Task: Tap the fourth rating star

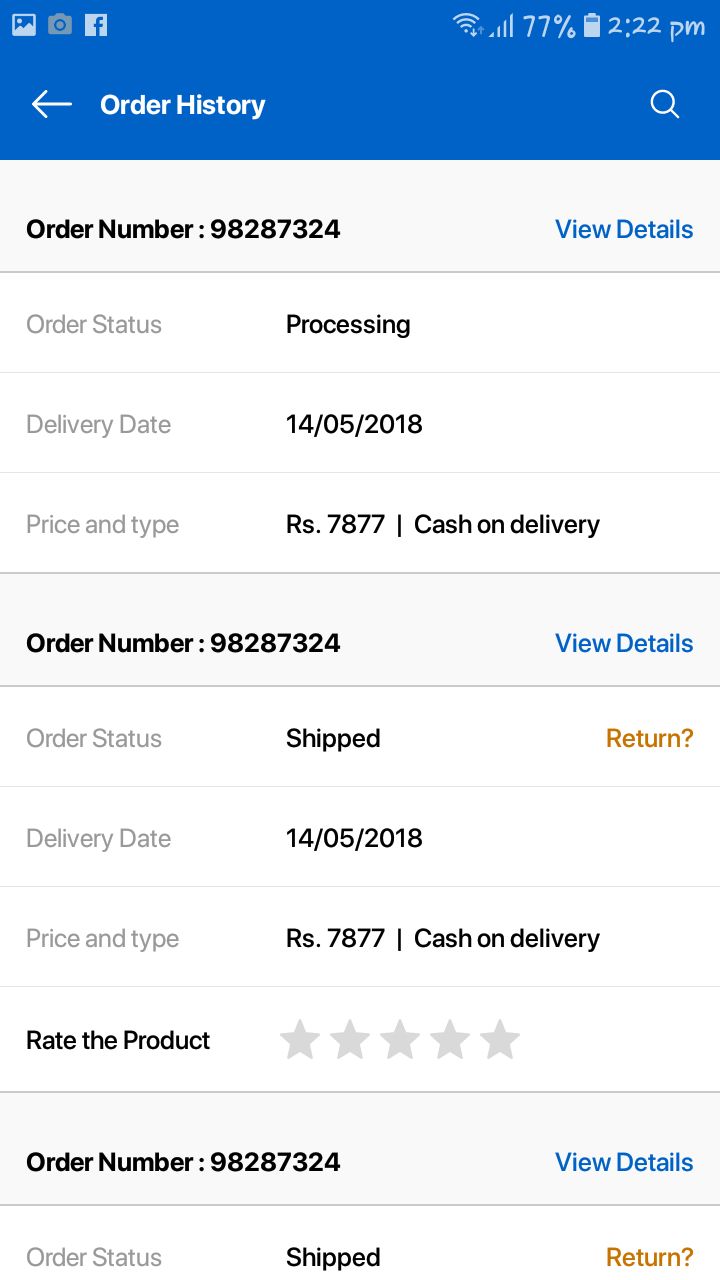Action: click(450, 1040)
